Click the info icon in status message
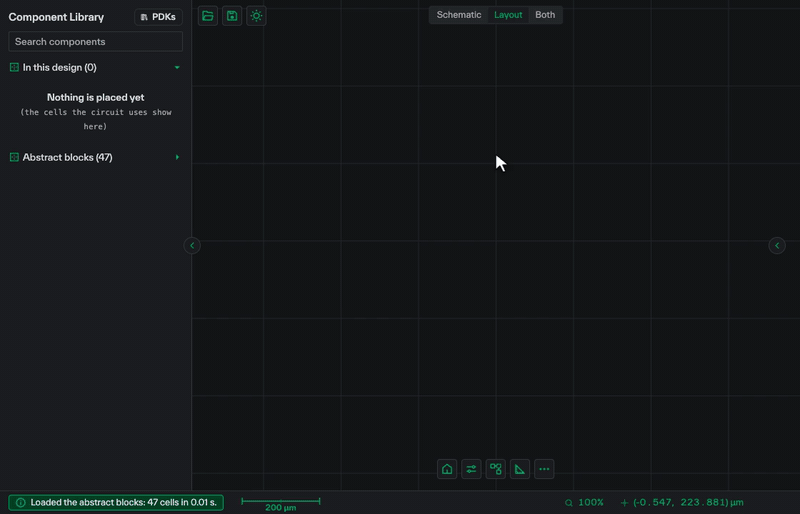Screen dimensions: 800x514 pos(20,503)
